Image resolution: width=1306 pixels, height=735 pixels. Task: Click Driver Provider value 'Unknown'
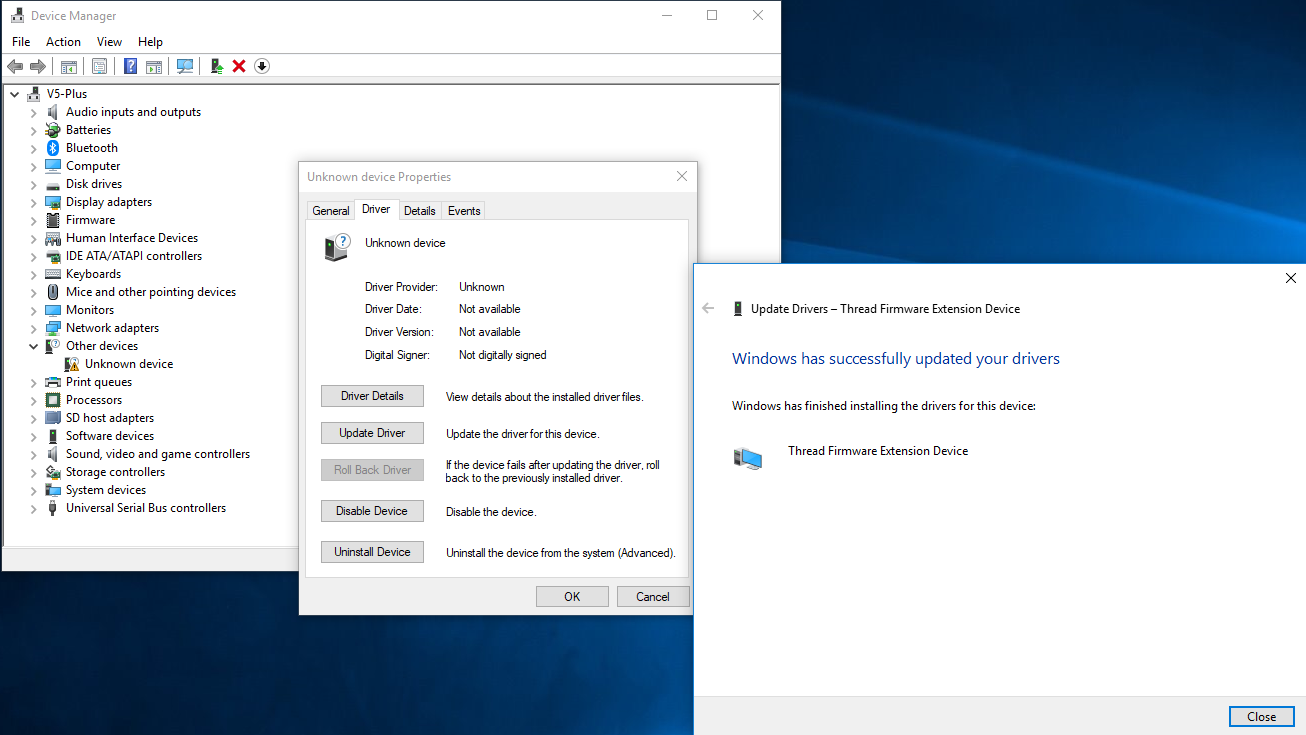[x=482, y=287]
